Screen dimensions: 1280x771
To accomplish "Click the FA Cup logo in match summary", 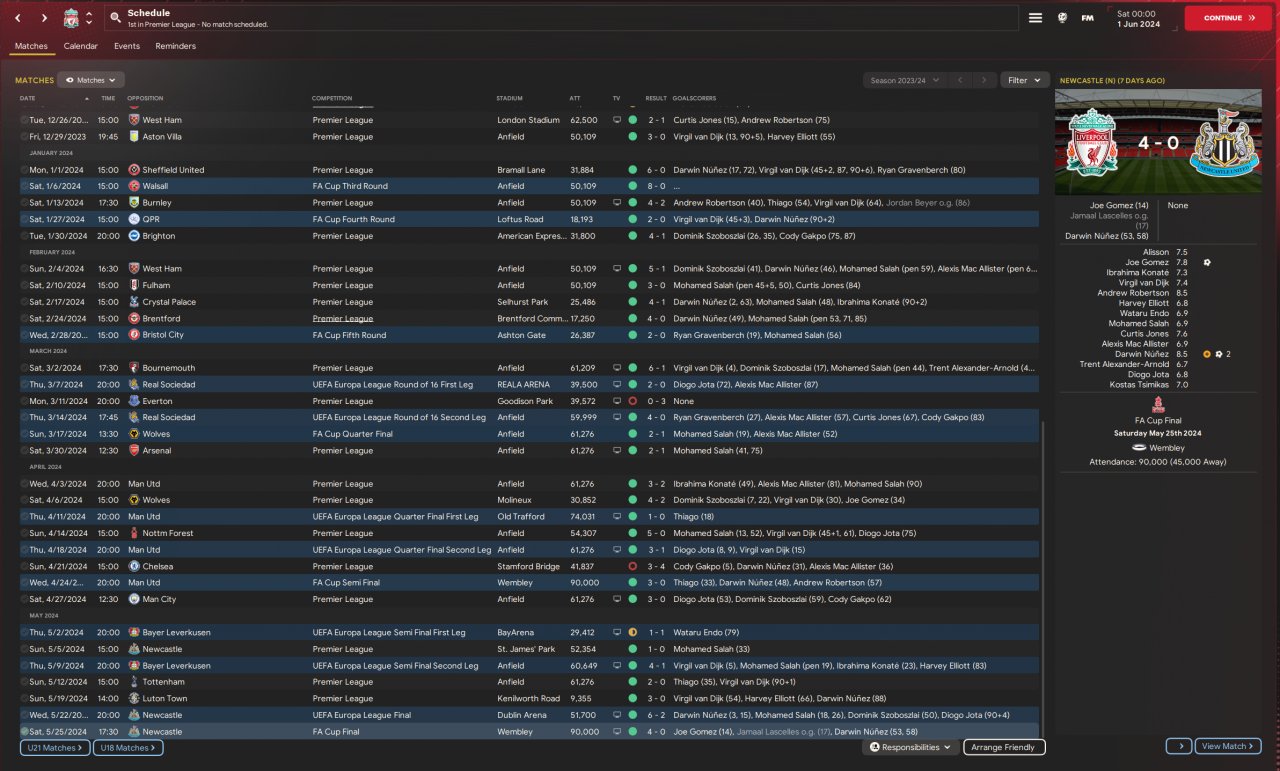I will pos(1159,406).
